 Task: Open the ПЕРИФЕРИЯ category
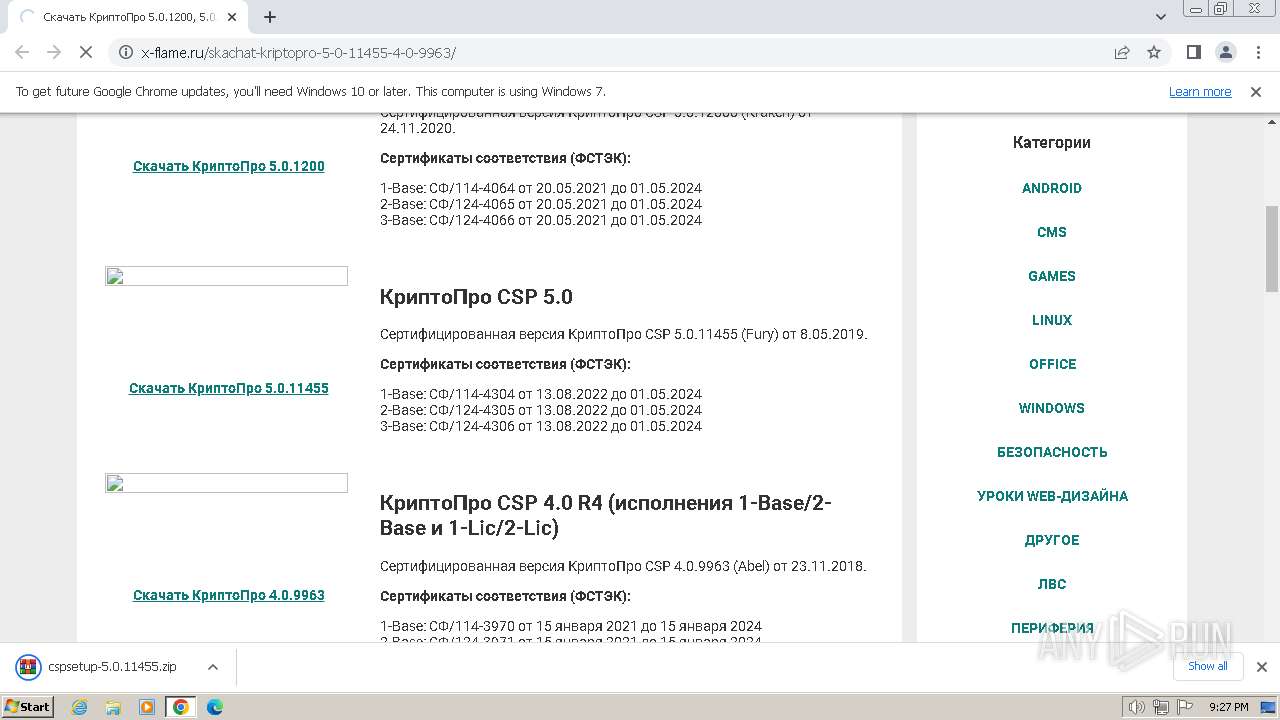(x=1052, y=628)
